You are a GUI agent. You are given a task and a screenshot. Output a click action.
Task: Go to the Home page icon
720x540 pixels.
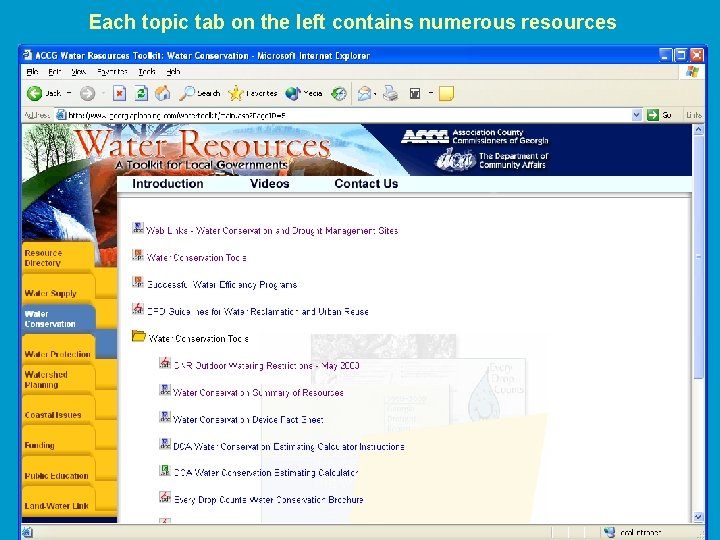pyautogui.click(x=163, y=93)
